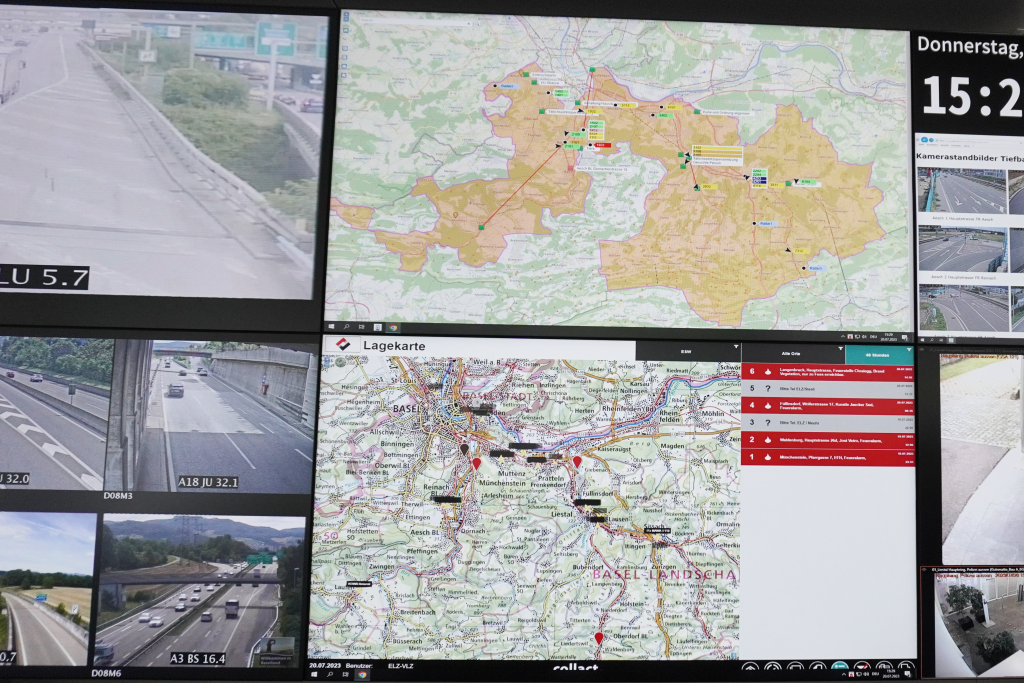Expand the Alle Orte location dropdown
Image resolution: width=1024 pixels, height=683 pixels.
[791, 353]
